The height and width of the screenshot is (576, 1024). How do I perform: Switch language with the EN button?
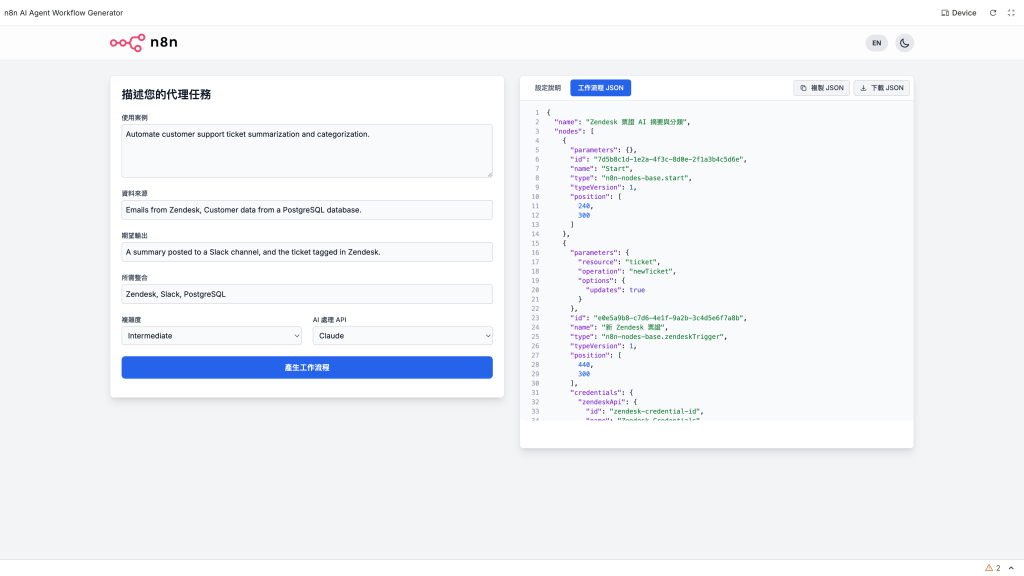[876, 43]
